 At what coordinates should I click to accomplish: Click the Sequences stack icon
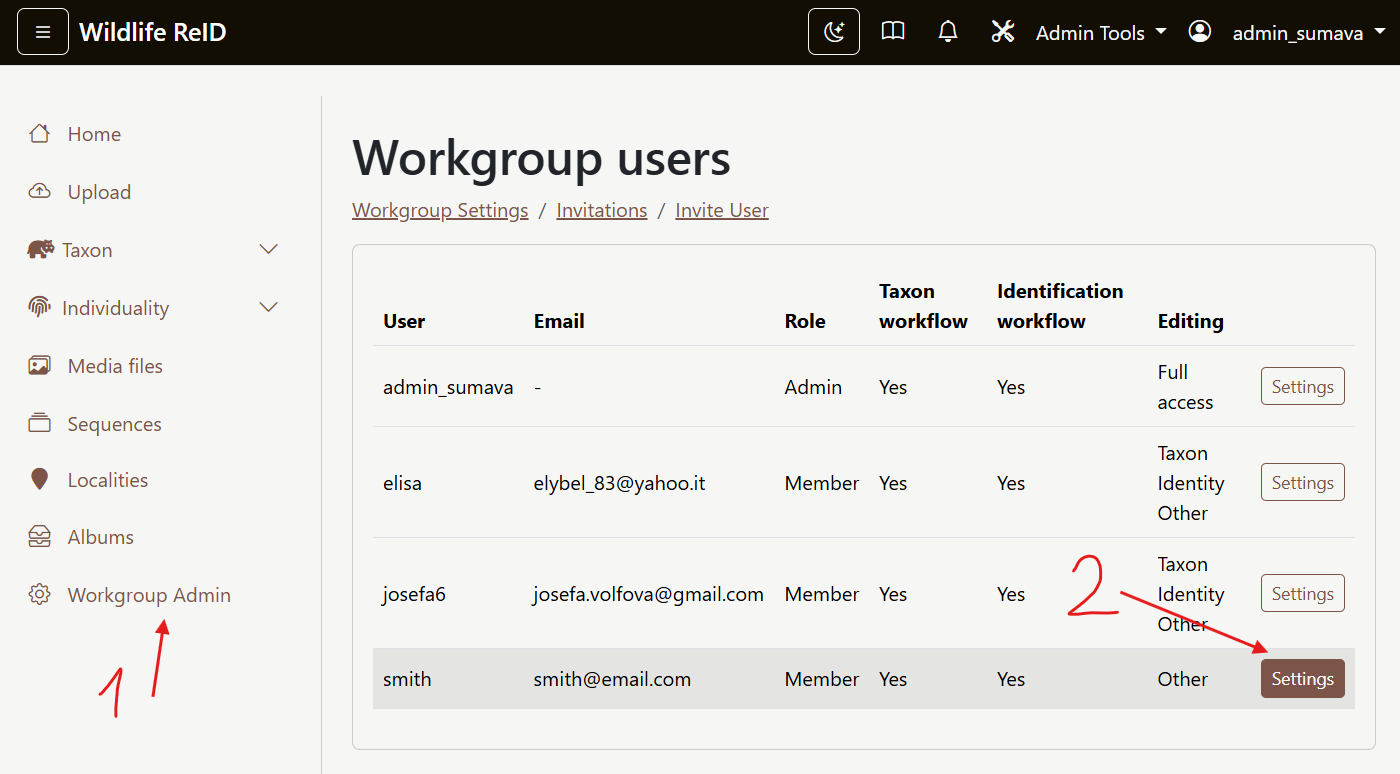(x=40, y=423)
